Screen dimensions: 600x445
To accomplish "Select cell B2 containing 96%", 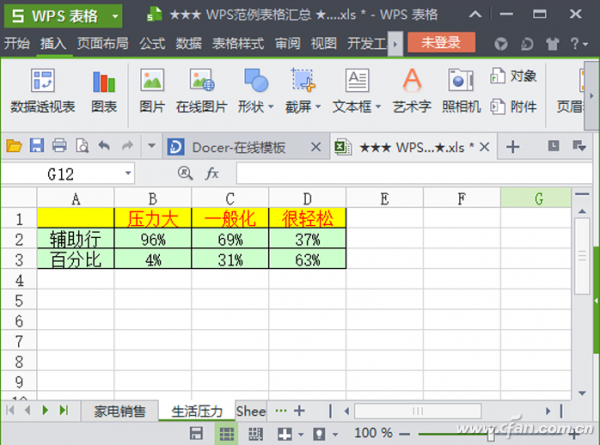I will point(153,240).
